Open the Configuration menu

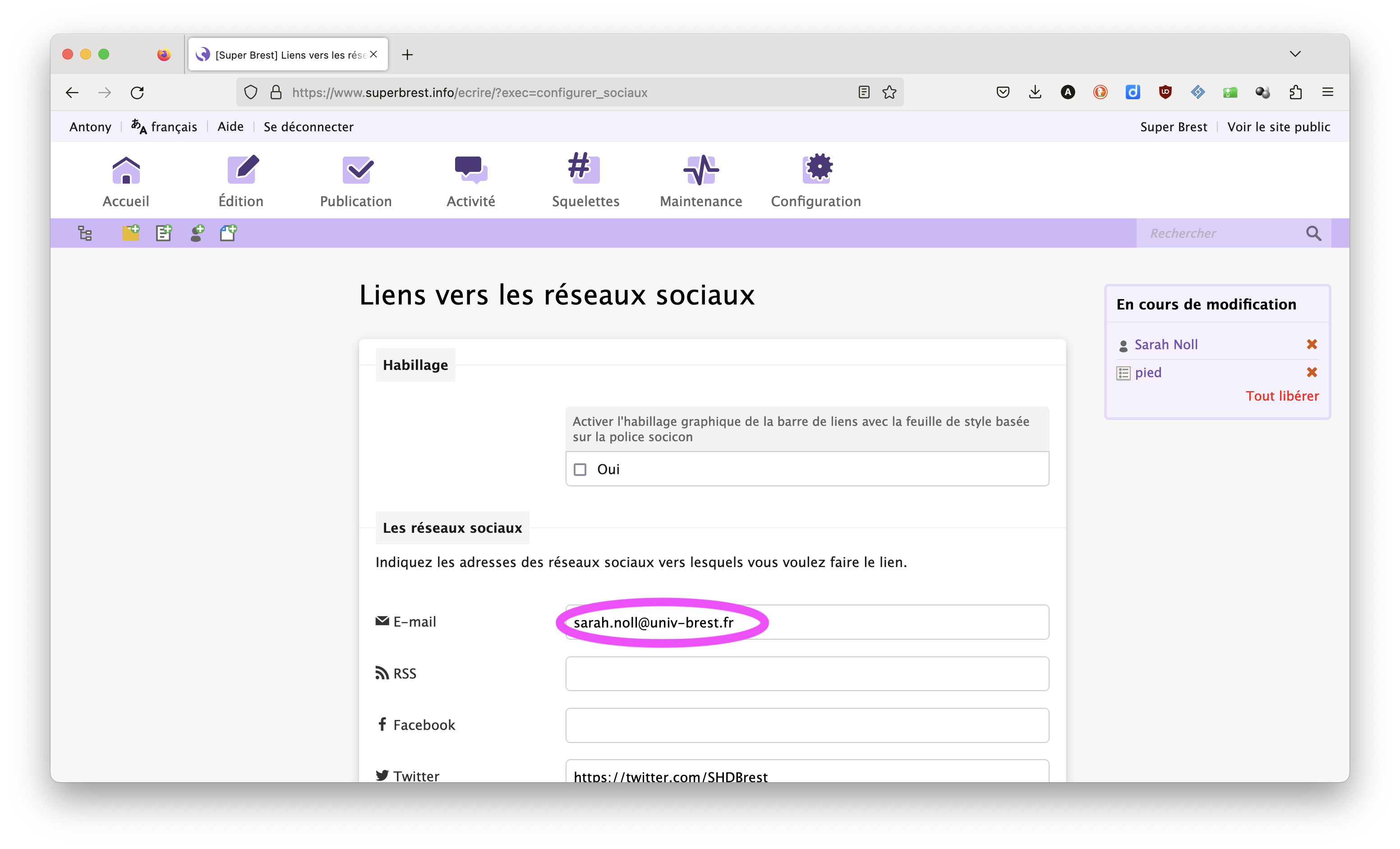[x=816, y=181]
